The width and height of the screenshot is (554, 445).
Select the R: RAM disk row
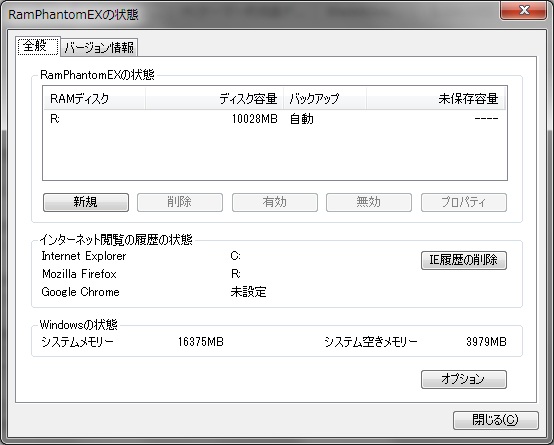(275, 119)
